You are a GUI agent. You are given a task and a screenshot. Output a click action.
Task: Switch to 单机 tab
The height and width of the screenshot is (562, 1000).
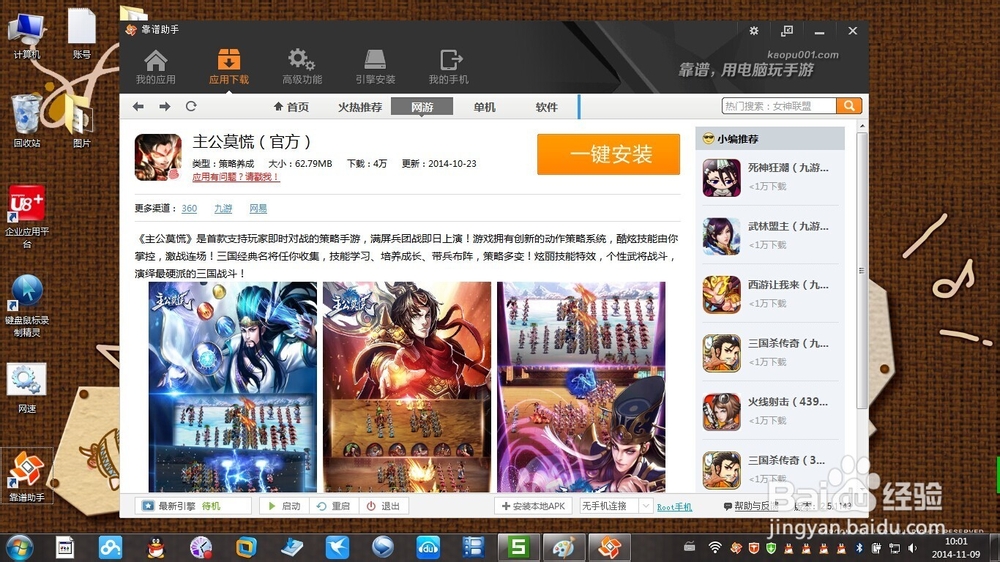click(x=485, y=107)
